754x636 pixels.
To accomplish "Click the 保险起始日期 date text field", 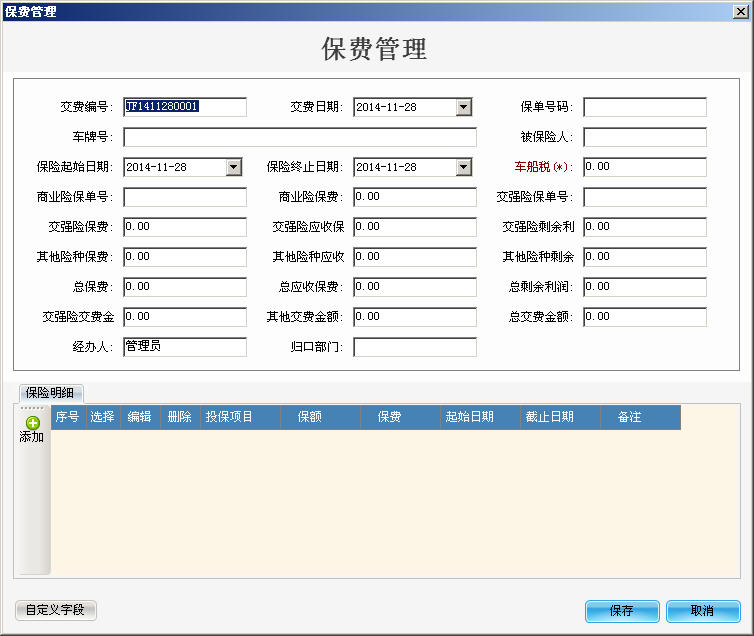I will [x=175, y=167].
